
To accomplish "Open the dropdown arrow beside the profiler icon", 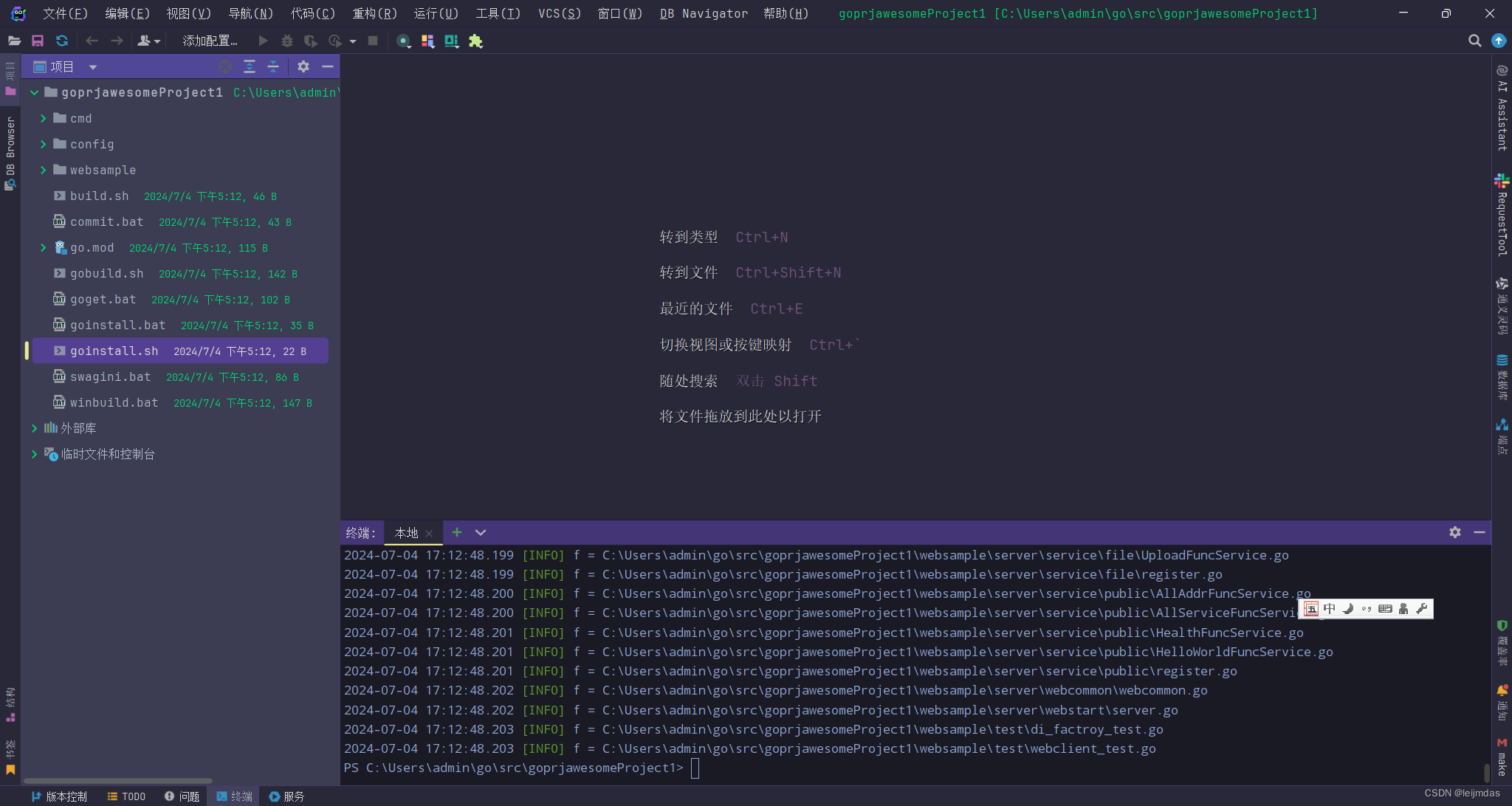I will pyautogui.click(x=353, y=41).
